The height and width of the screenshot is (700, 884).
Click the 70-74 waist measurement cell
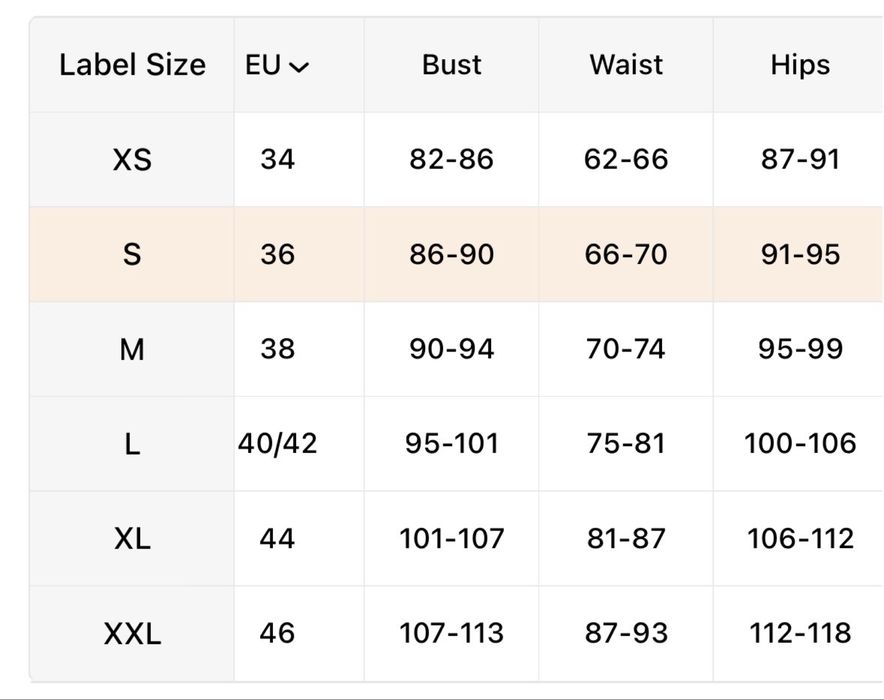click(x=626, y=350)
